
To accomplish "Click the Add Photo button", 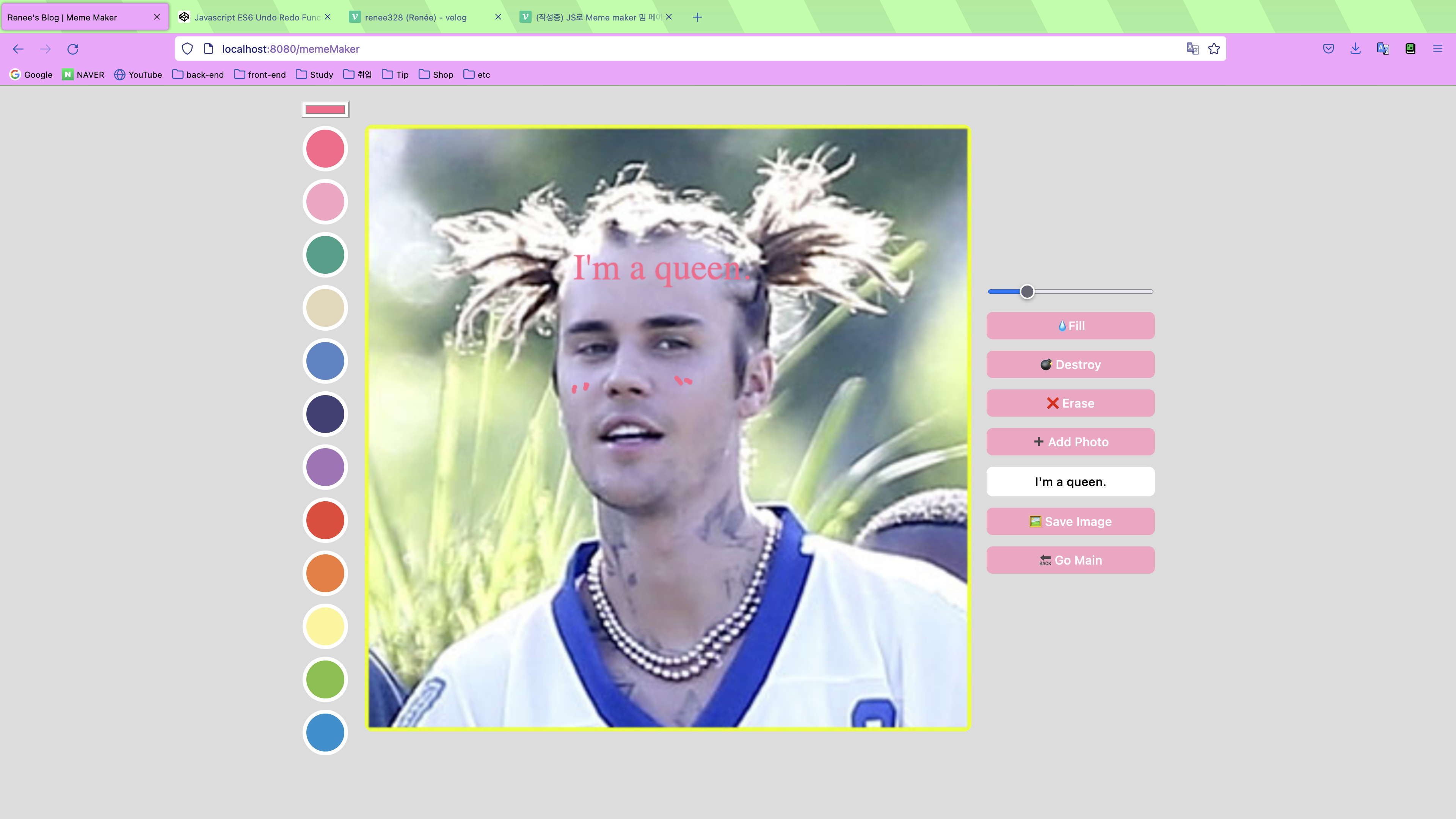I will tap(1070, 441).
